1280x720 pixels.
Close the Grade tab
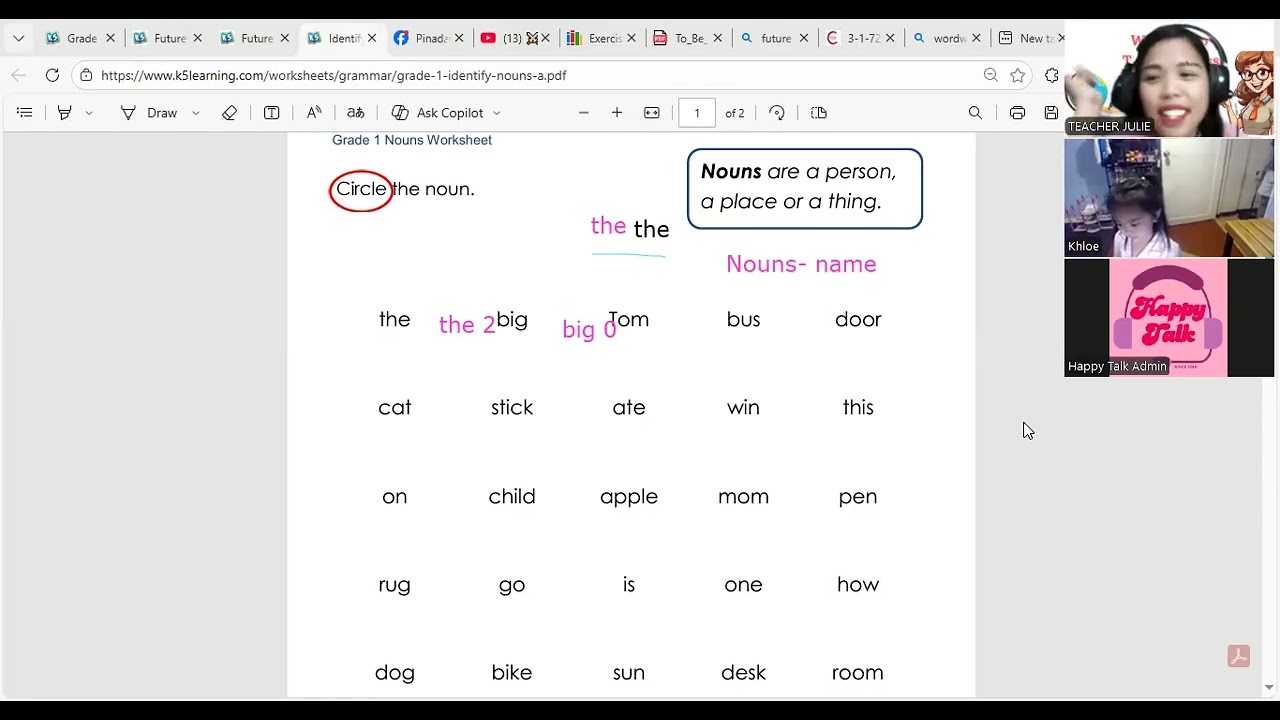click(x=110, y=38)
